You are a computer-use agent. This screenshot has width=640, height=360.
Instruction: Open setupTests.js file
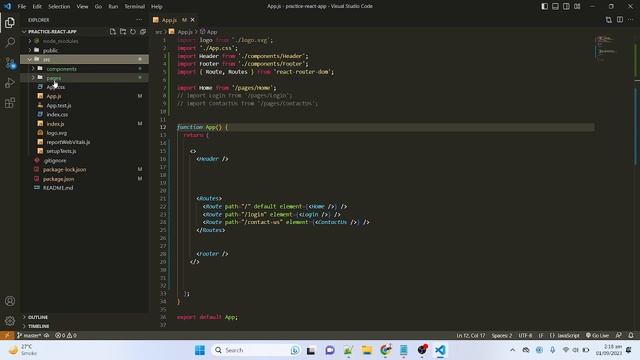point(61,151)
